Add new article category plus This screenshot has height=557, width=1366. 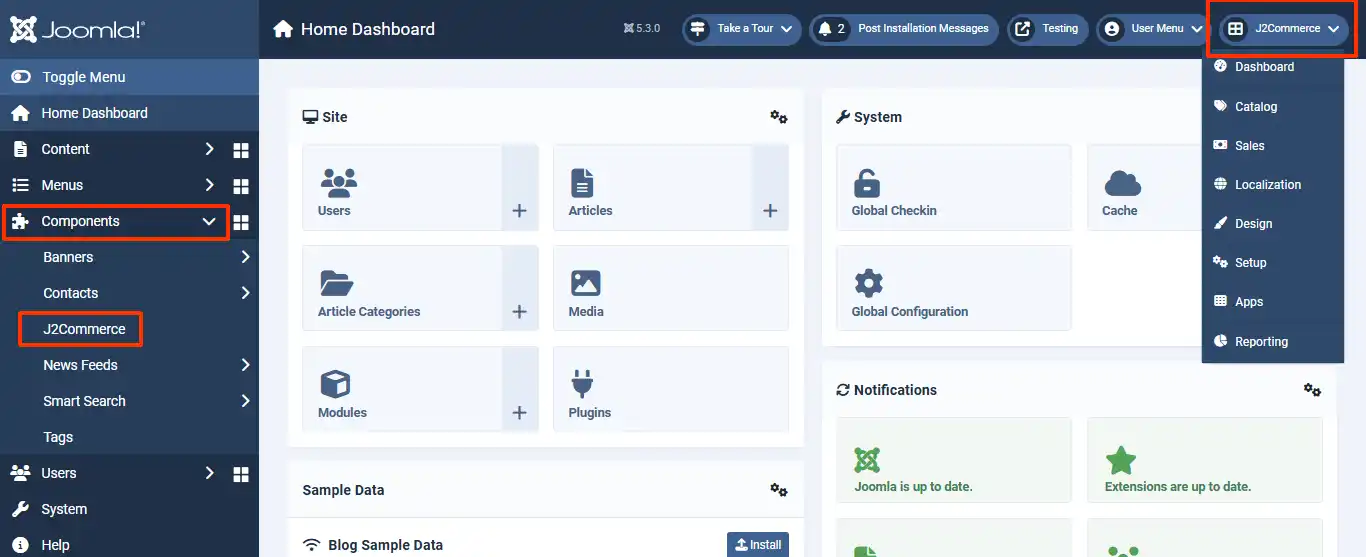pyautogui.click(x=519, y=311)
